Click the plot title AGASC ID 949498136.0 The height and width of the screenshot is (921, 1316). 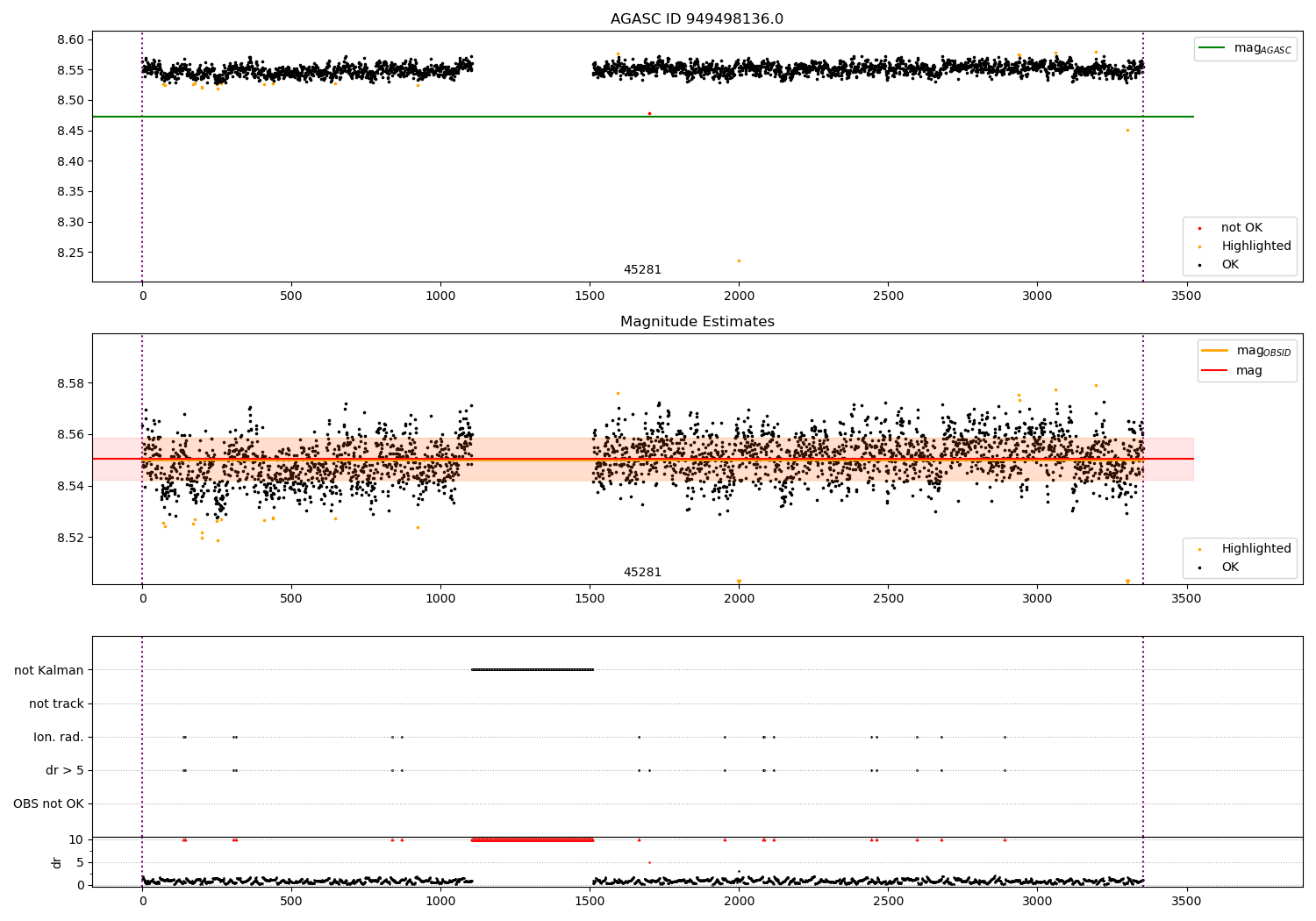697,19
